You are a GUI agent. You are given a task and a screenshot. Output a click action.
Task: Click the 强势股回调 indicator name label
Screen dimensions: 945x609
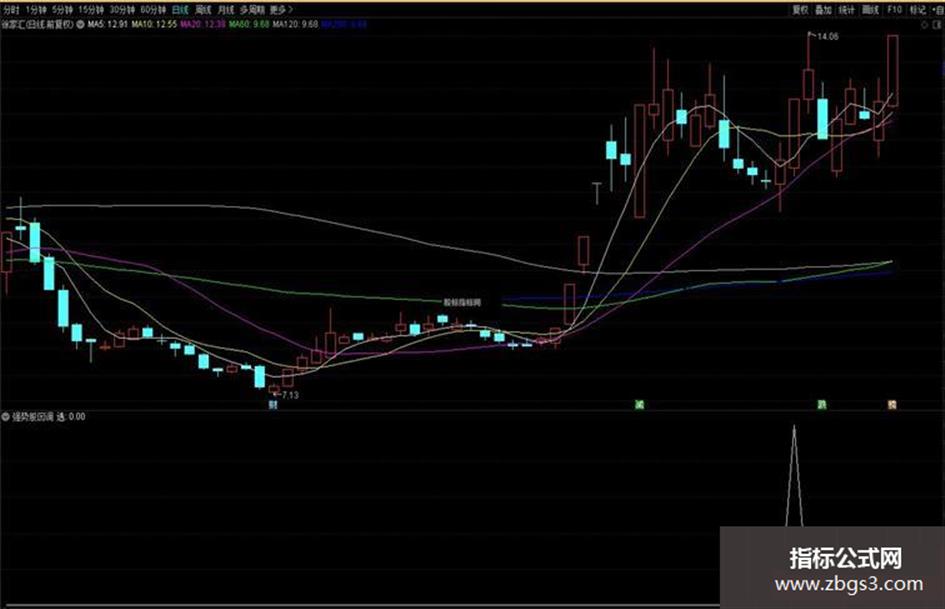click(33, 417)
